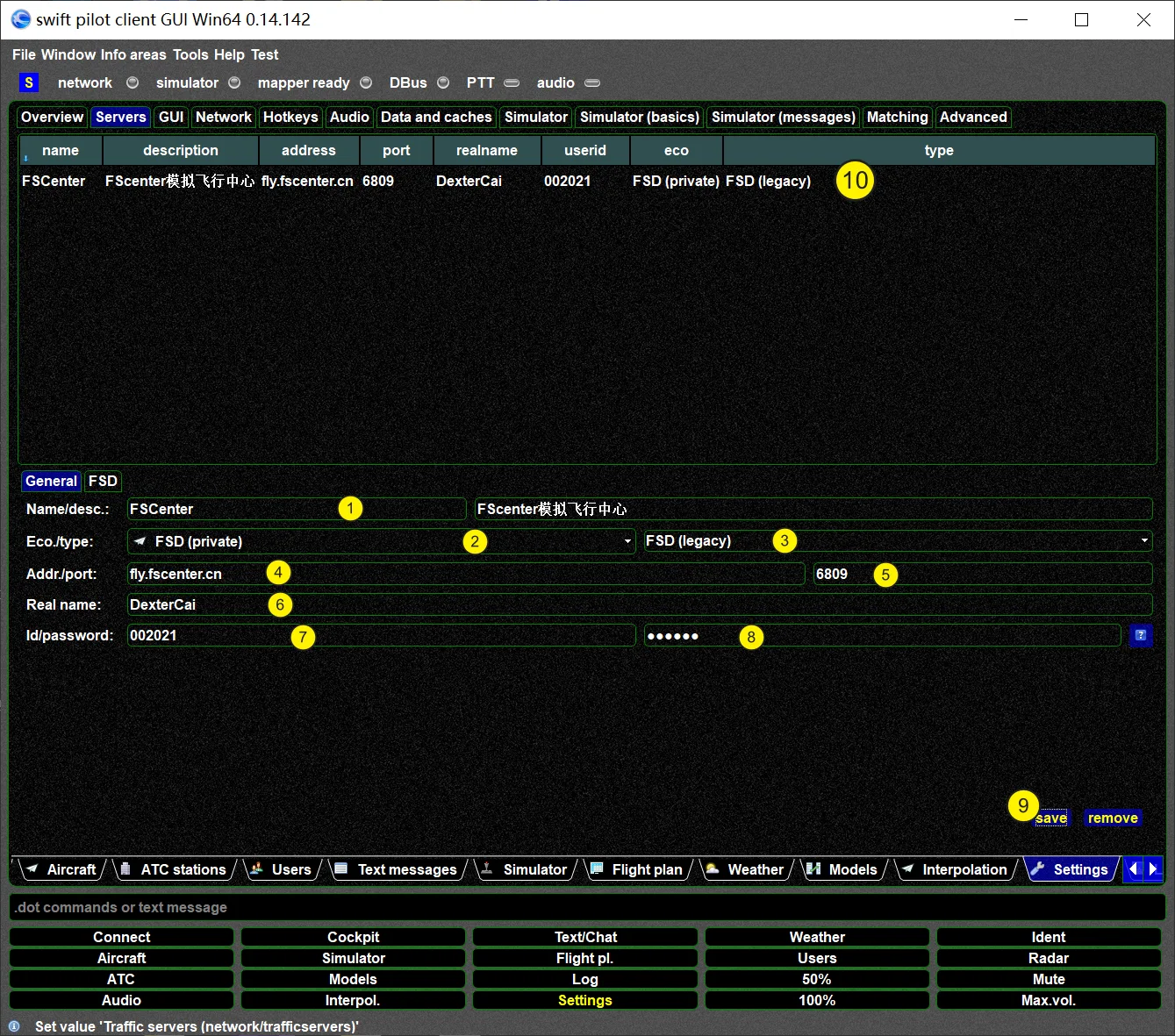Image resolution: width=1175 pixels, height=1036 pixels.
Task: Sort servers by the realname column header
Action: 487,150
